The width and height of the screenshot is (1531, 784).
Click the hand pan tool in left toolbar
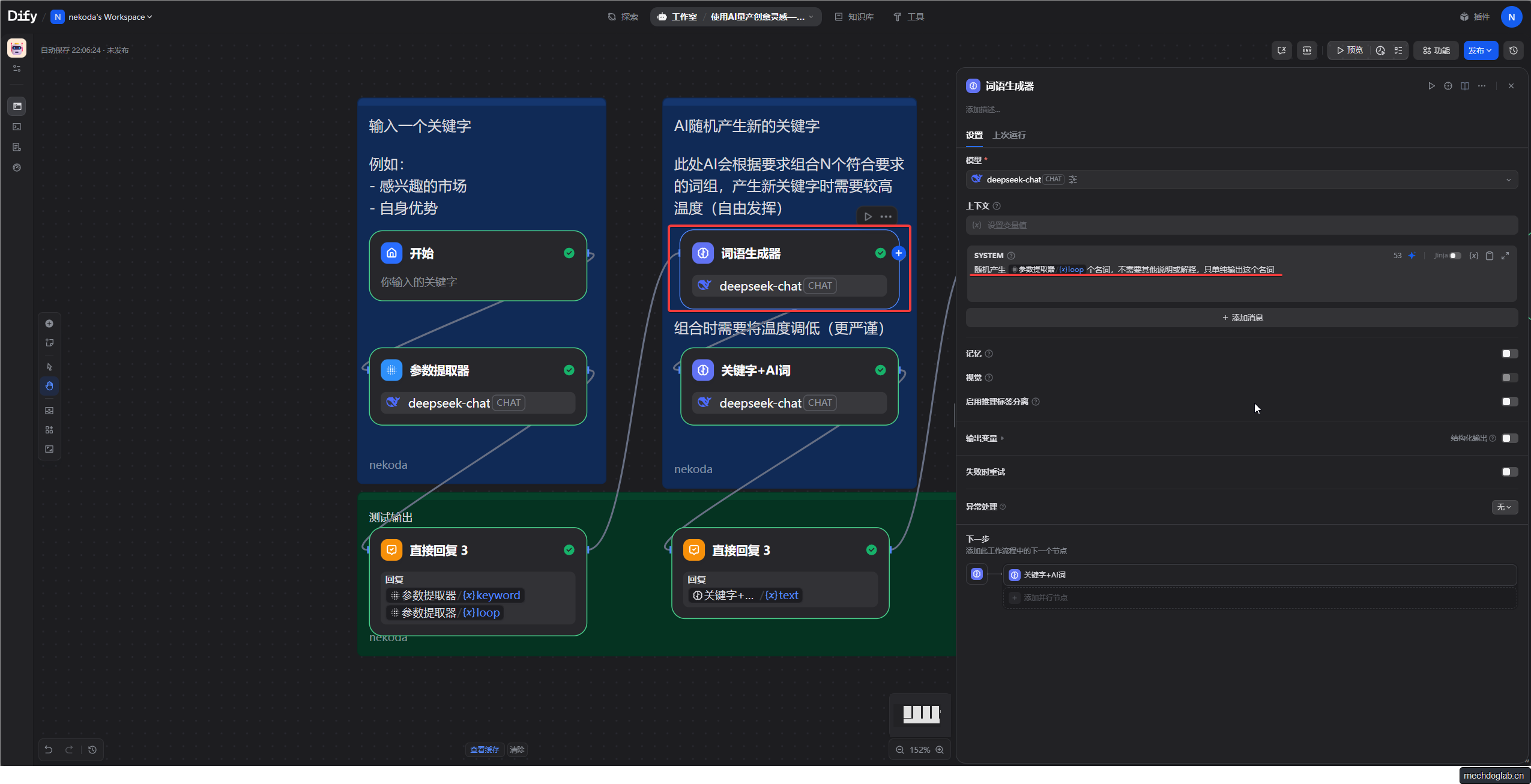pos(49,386)
